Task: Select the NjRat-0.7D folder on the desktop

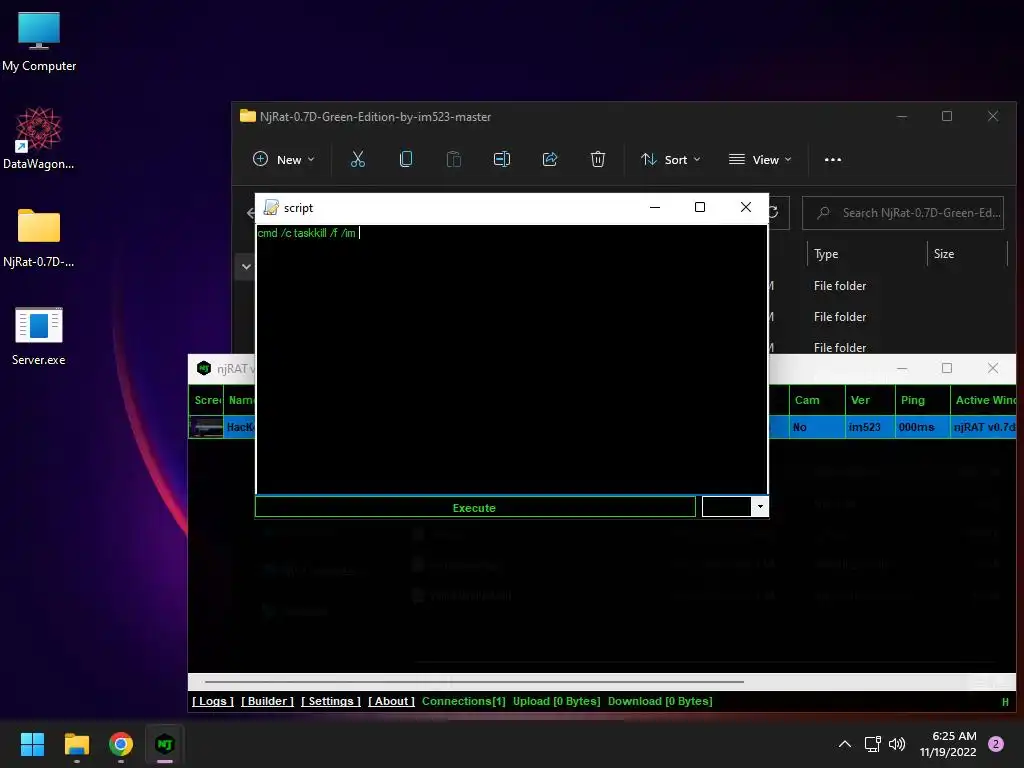Action: (39, 238)
